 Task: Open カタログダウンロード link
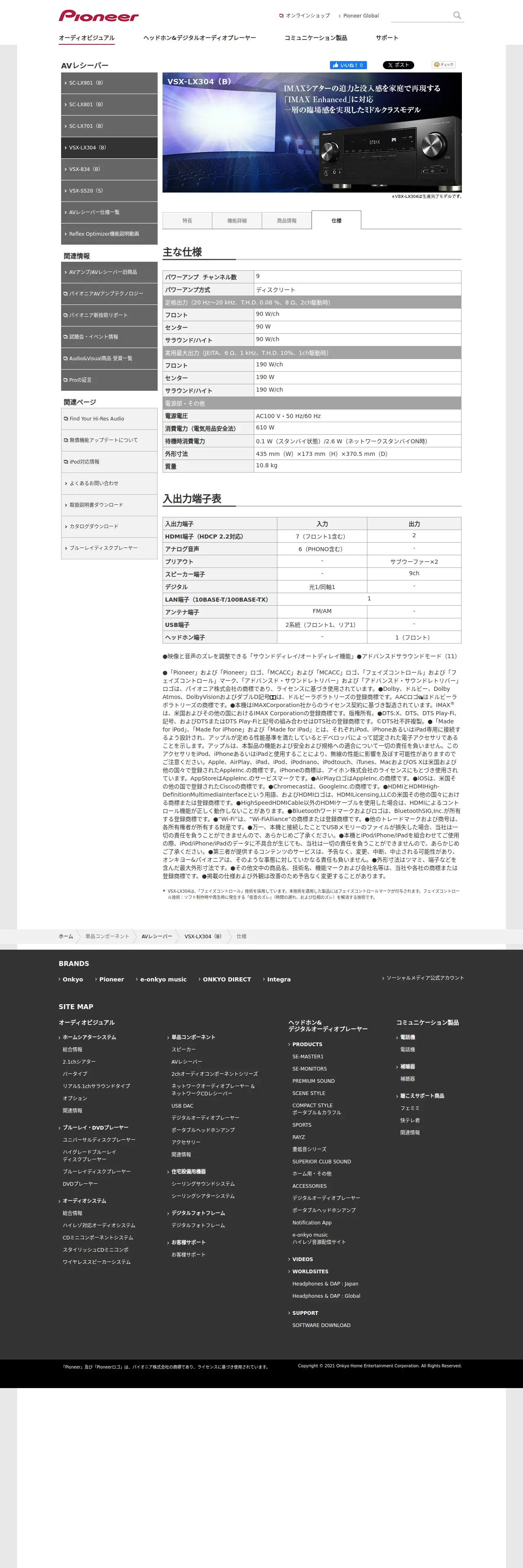(x=109, y=526)
